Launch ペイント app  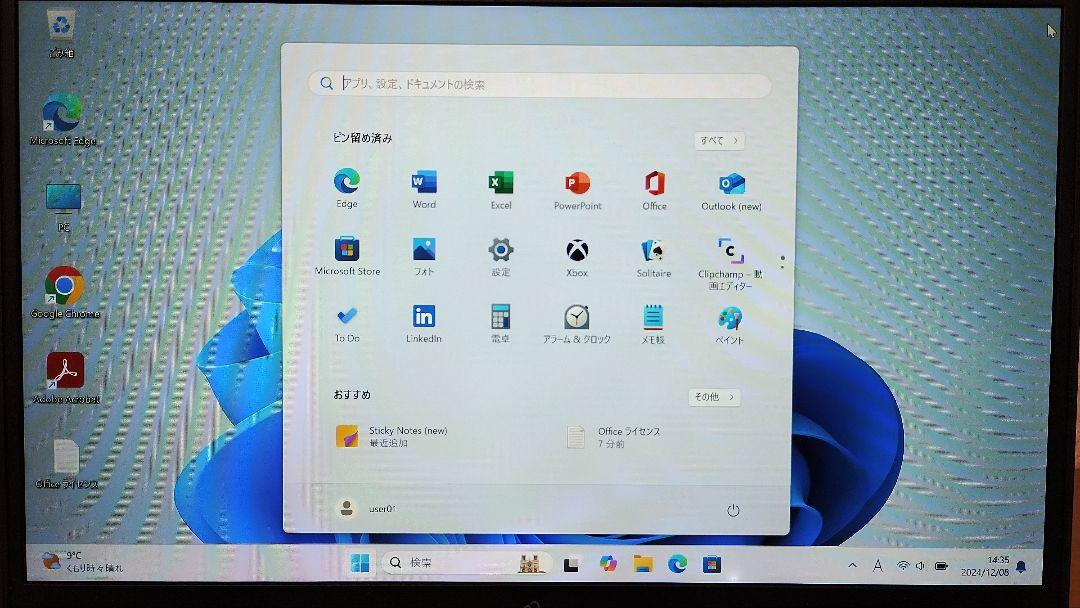click(x=729, y=325)
